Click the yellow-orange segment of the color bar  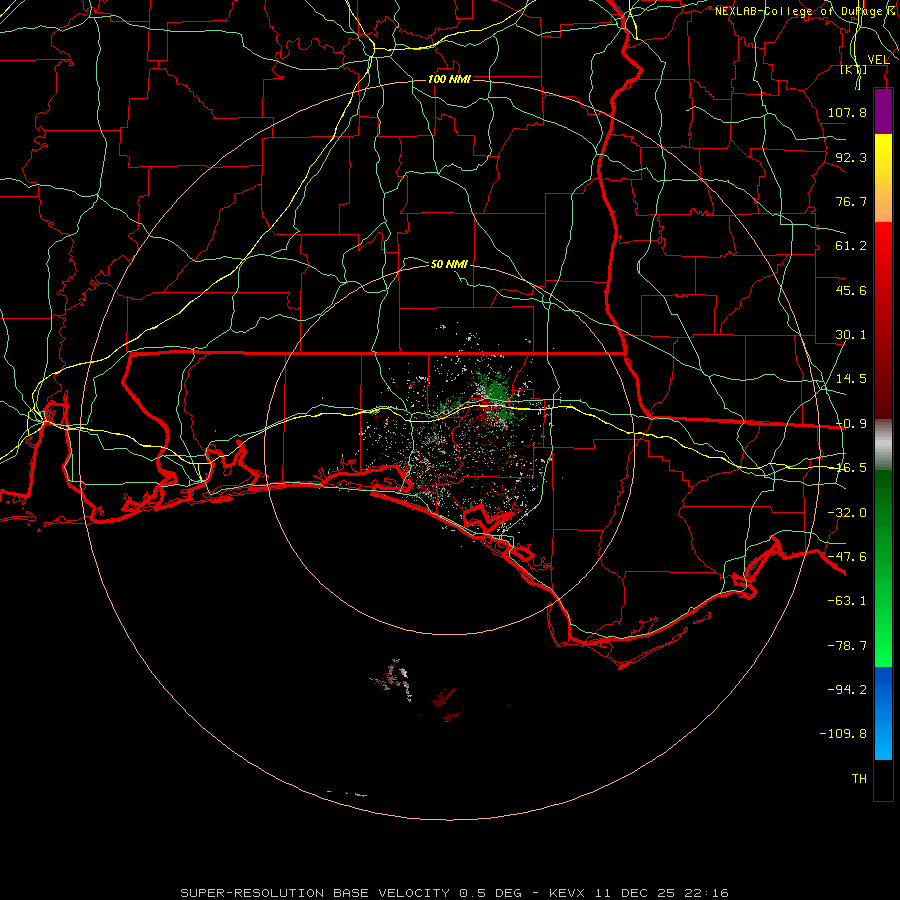point(883,178)
